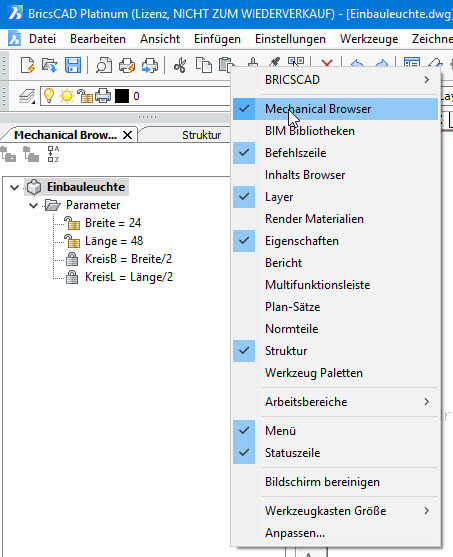Click the black layer color swatch
453x557 pixels.
pyautogui.click(x=122, y=96)
